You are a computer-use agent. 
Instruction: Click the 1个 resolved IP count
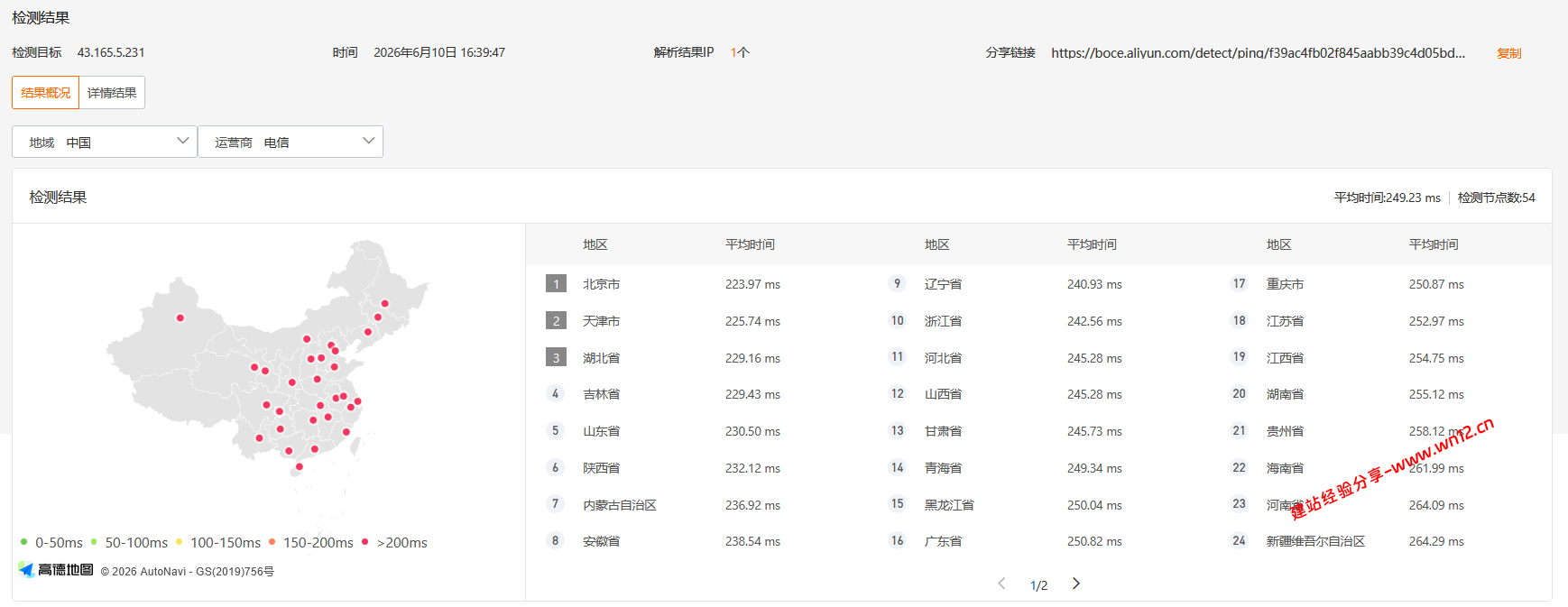point(740,53)
